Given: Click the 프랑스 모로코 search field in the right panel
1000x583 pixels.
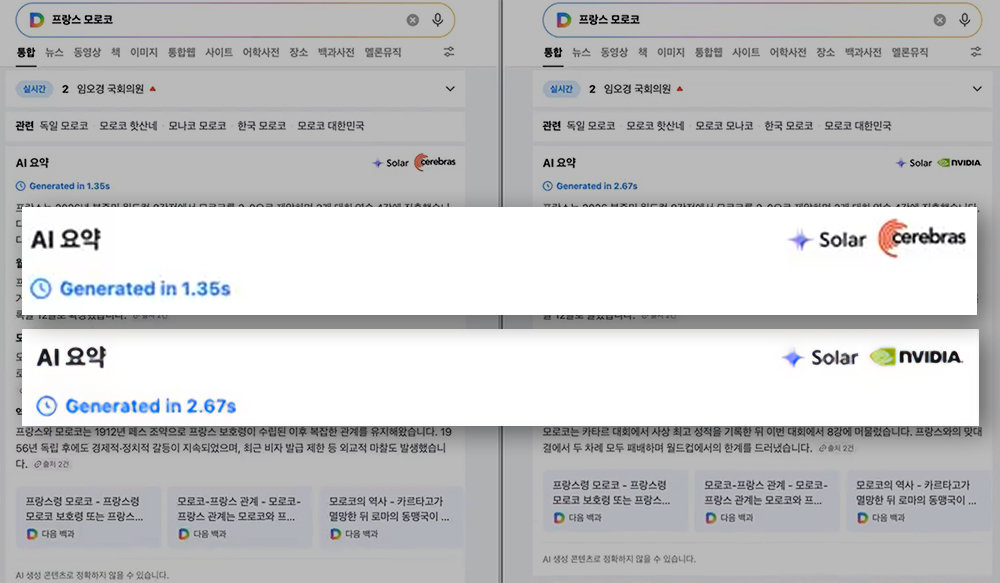Looking at the screenshot, I should click(762, 20).
